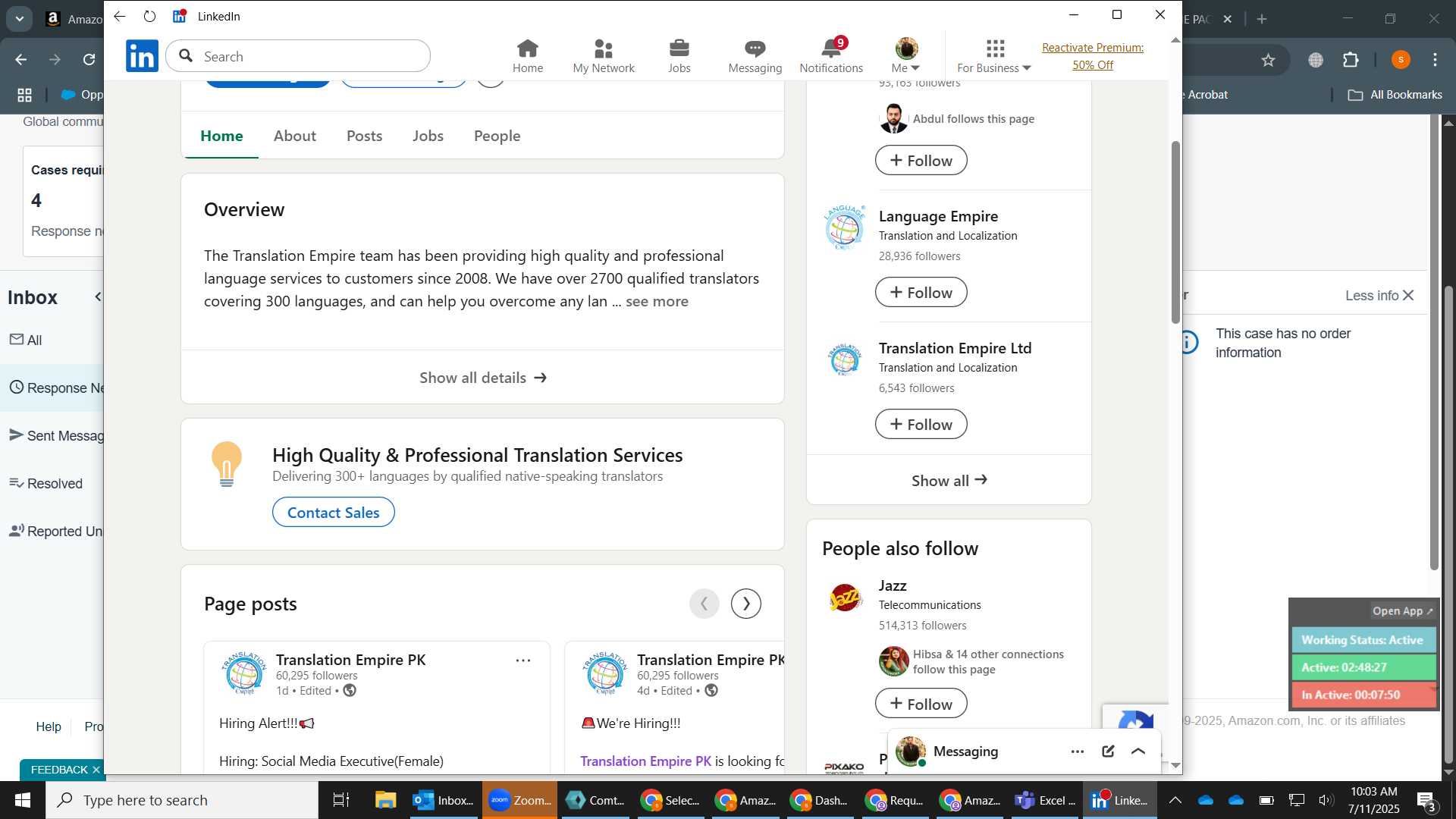The image size is (1456, 819).
Task: Open Chrome extensions puzzle icon
Action: 1351,60
